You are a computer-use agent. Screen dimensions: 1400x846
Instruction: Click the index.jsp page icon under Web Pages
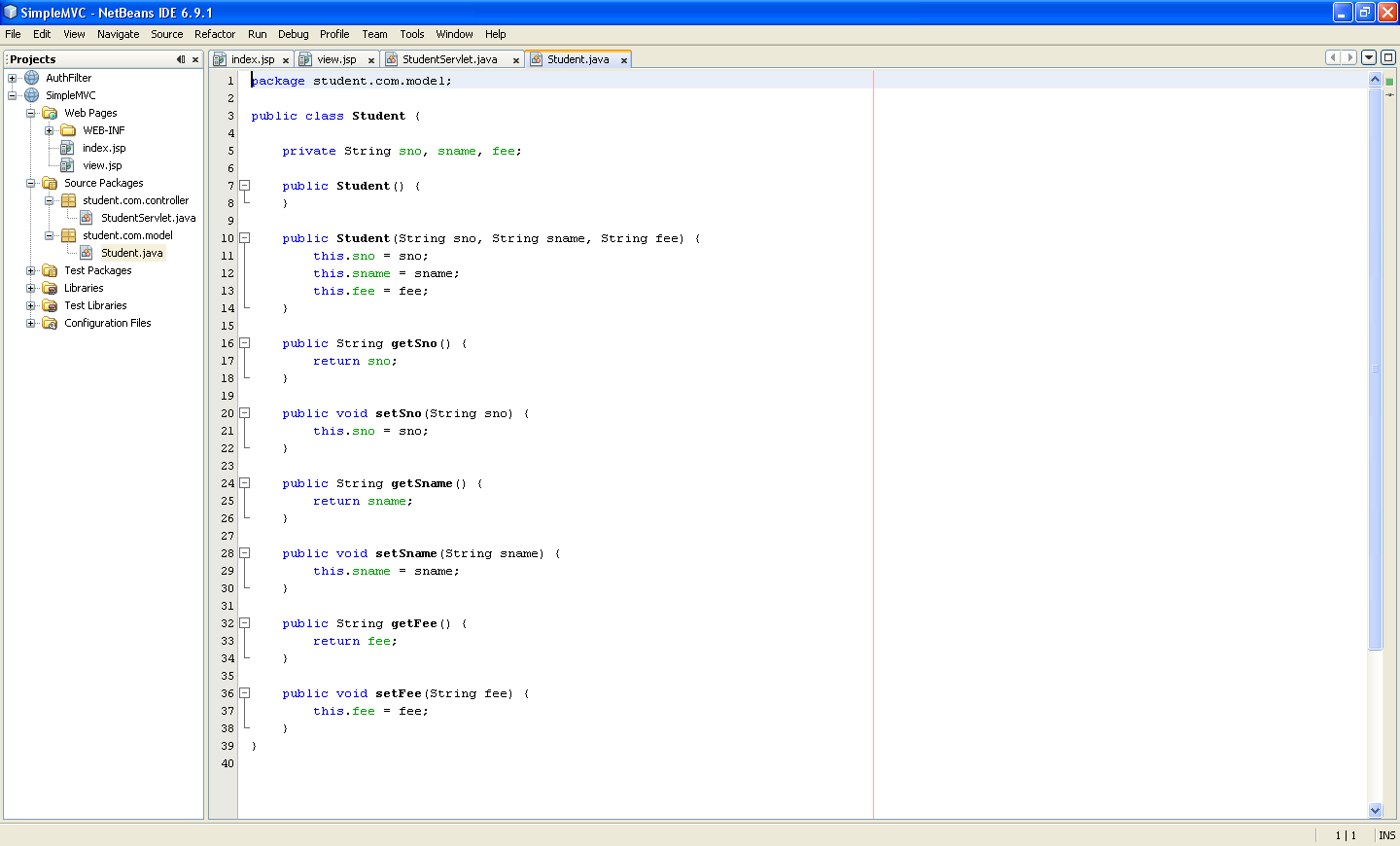click(x=66, y=147)
